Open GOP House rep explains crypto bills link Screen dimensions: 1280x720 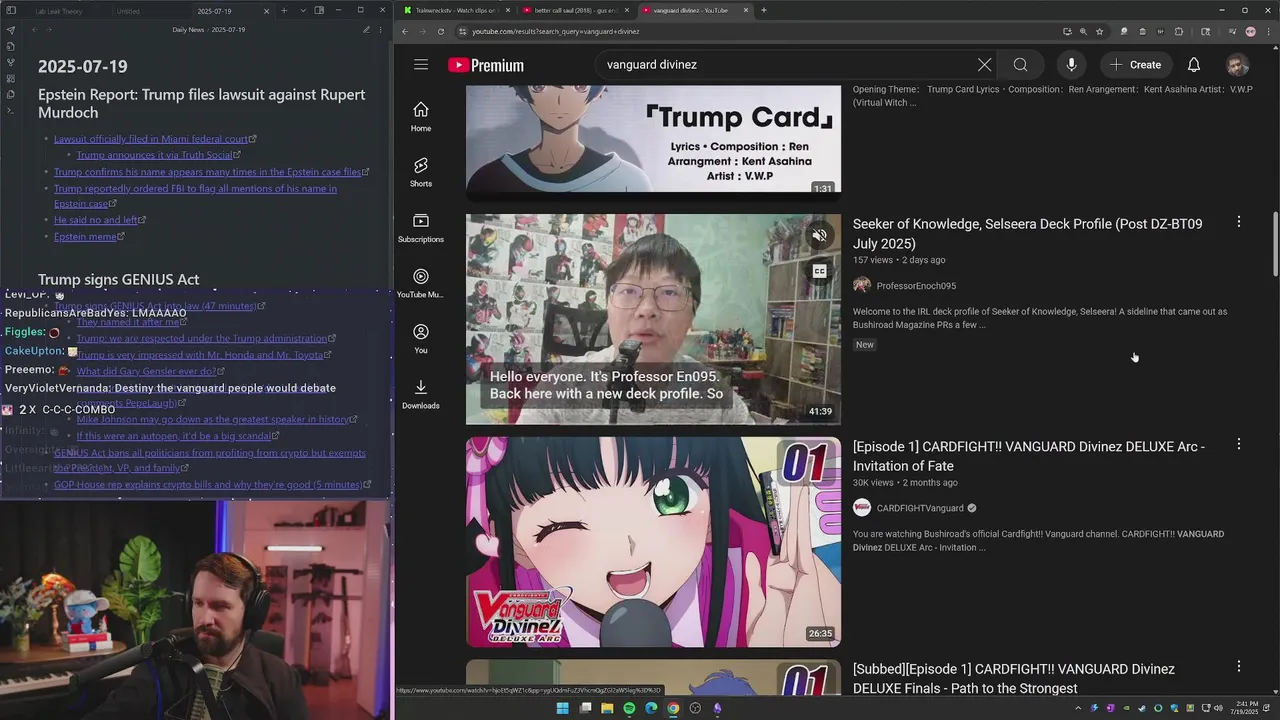coord(208,485)
